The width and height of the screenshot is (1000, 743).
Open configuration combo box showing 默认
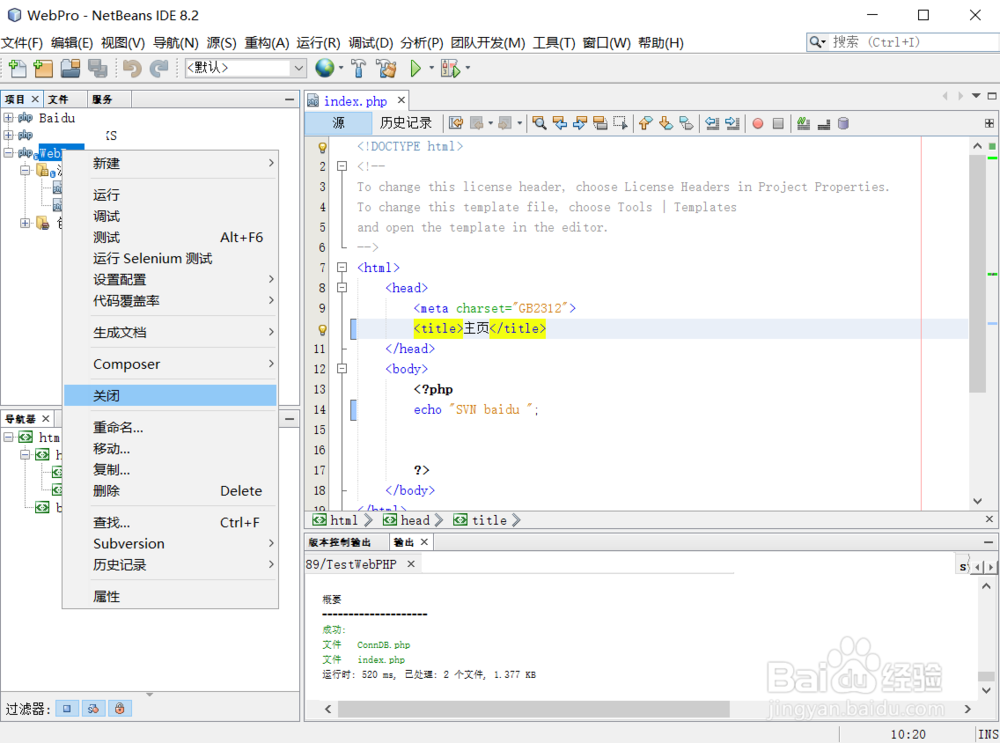(x=245, y=68)
